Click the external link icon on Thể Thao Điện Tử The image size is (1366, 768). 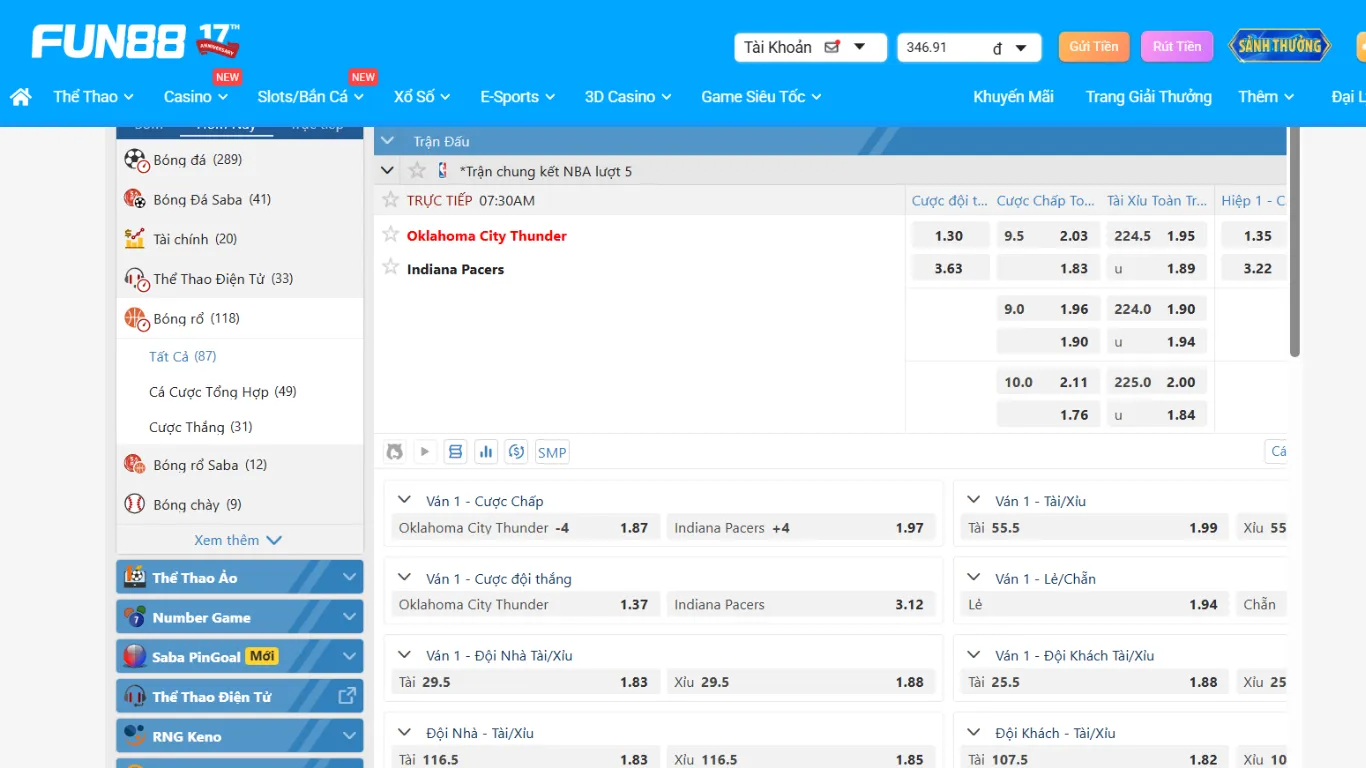[347, 696]
